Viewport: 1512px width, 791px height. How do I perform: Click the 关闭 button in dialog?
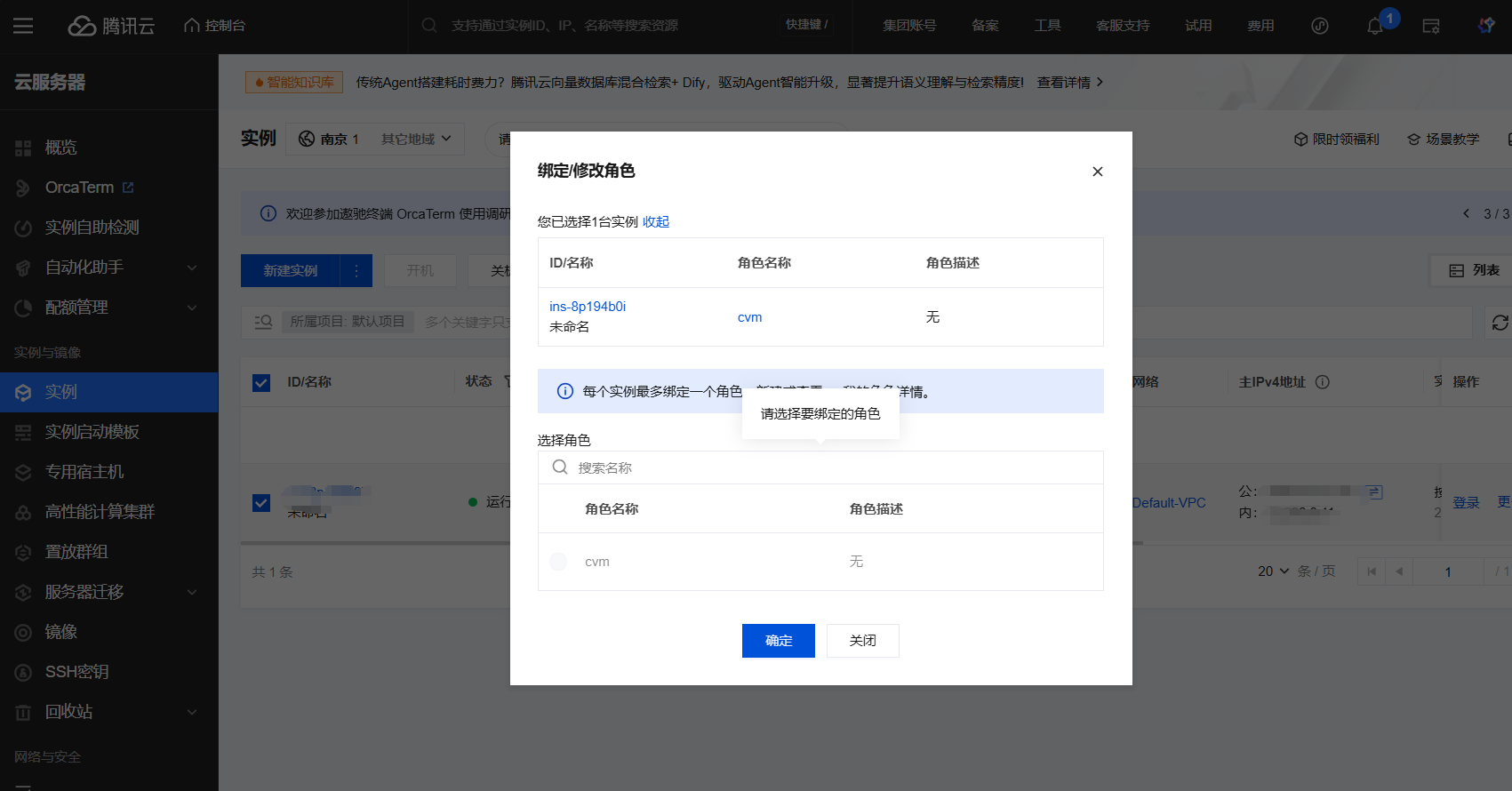pyautogui.click(x=862, y=641)
